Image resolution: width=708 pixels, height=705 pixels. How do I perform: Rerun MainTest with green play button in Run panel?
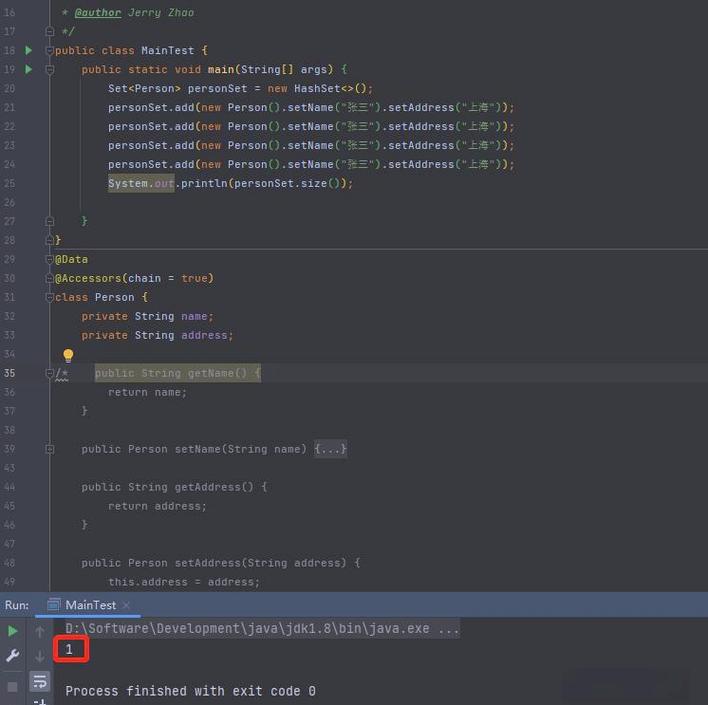point(13,631)
